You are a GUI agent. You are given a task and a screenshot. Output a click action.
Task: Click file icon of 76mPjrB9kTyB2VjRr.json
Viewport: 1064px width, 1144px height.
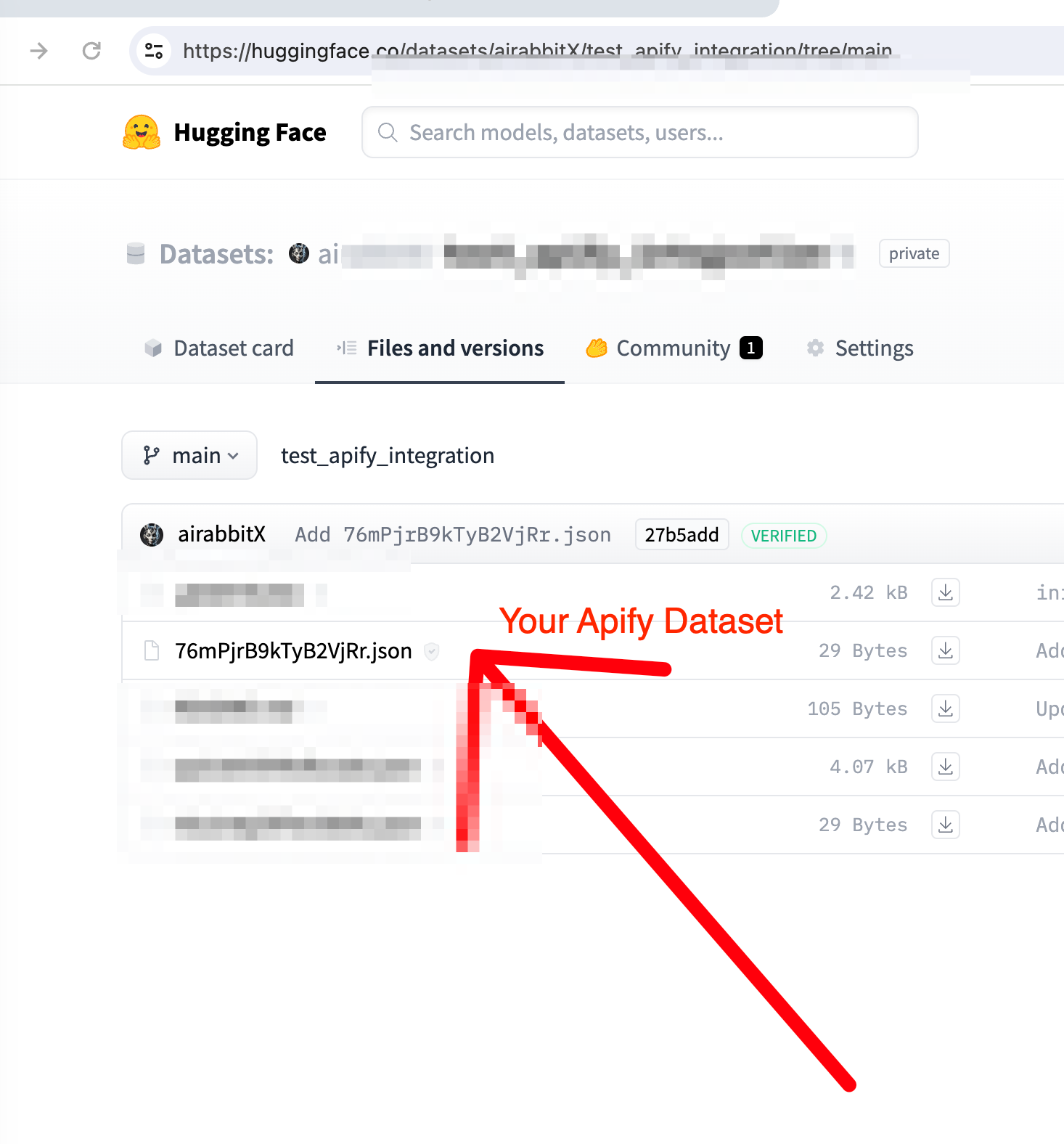point(152,650)
